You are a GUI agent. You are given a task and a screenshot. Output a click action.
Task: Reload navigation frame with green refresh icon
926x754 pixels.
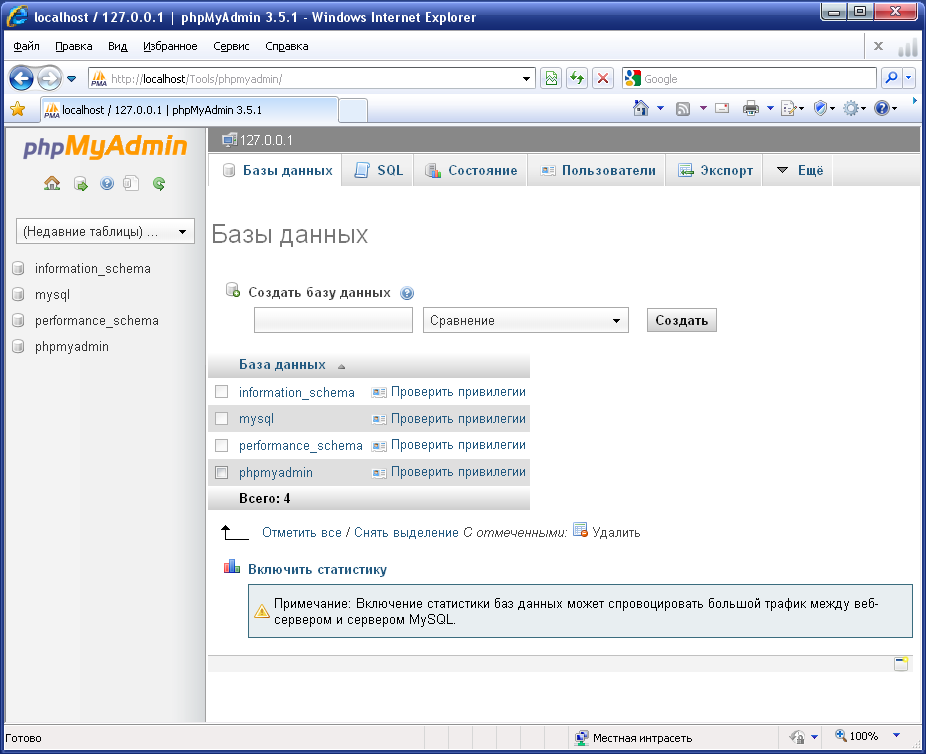159,184
